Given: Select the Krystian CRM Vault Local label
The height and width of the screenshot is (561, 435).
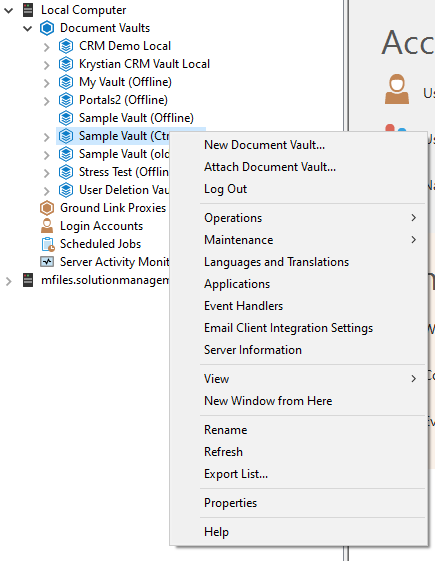Looking at the screenshot, I should pyautogui.click(x=144, y=64).
